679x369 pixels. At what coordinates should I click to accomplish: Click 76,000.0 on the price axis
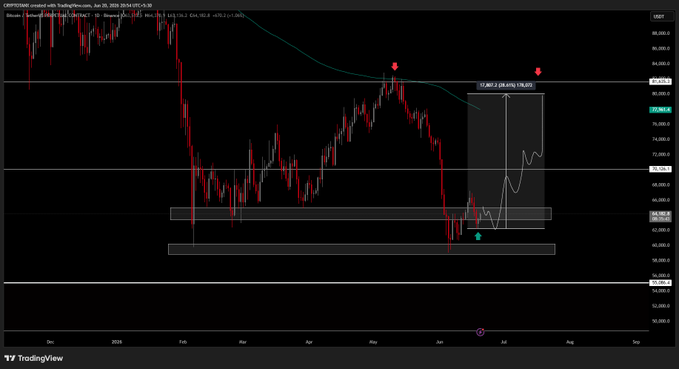(x=661, y=124)
